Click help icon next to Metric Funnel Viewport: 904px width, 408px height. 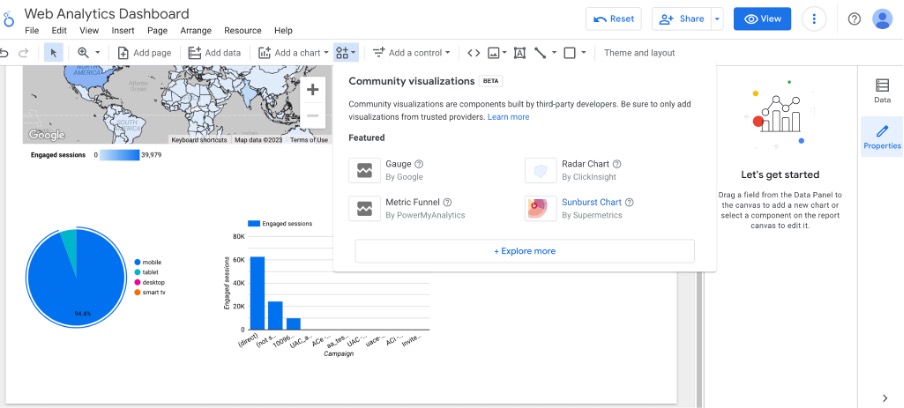tap(447, 202)
